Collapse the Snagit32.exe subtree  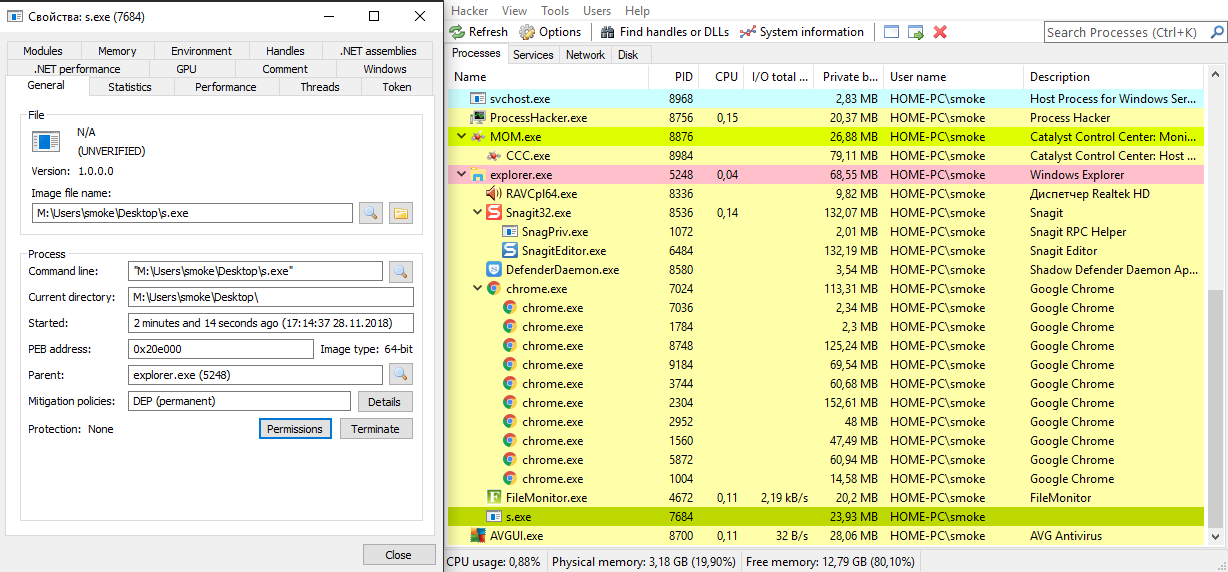point(477,213)
